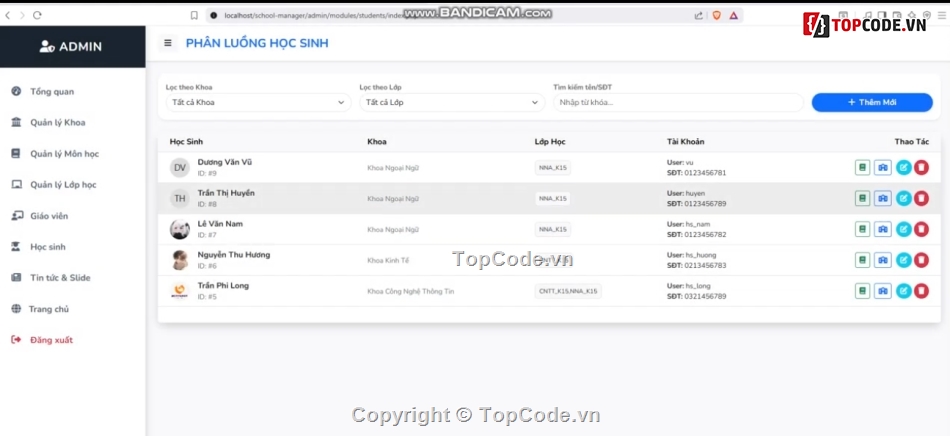Viewport: 950px width, 436px height.
Task: Click green book icon for Lê Văn Nam
Action: click(862, 229)
